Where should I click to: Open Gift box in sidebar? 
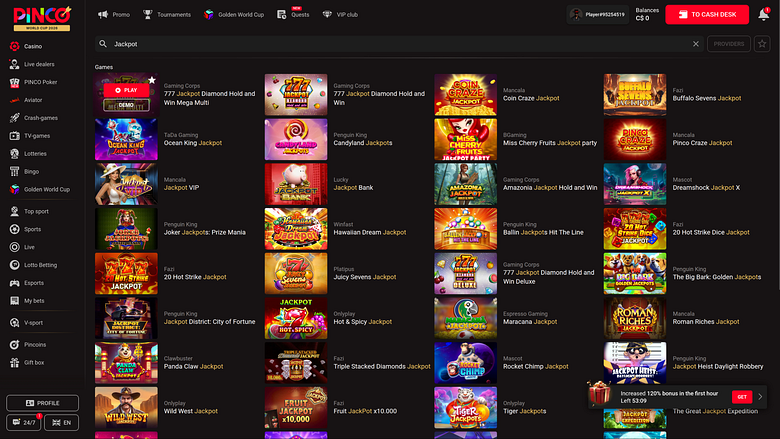click(x=27, y=362)
